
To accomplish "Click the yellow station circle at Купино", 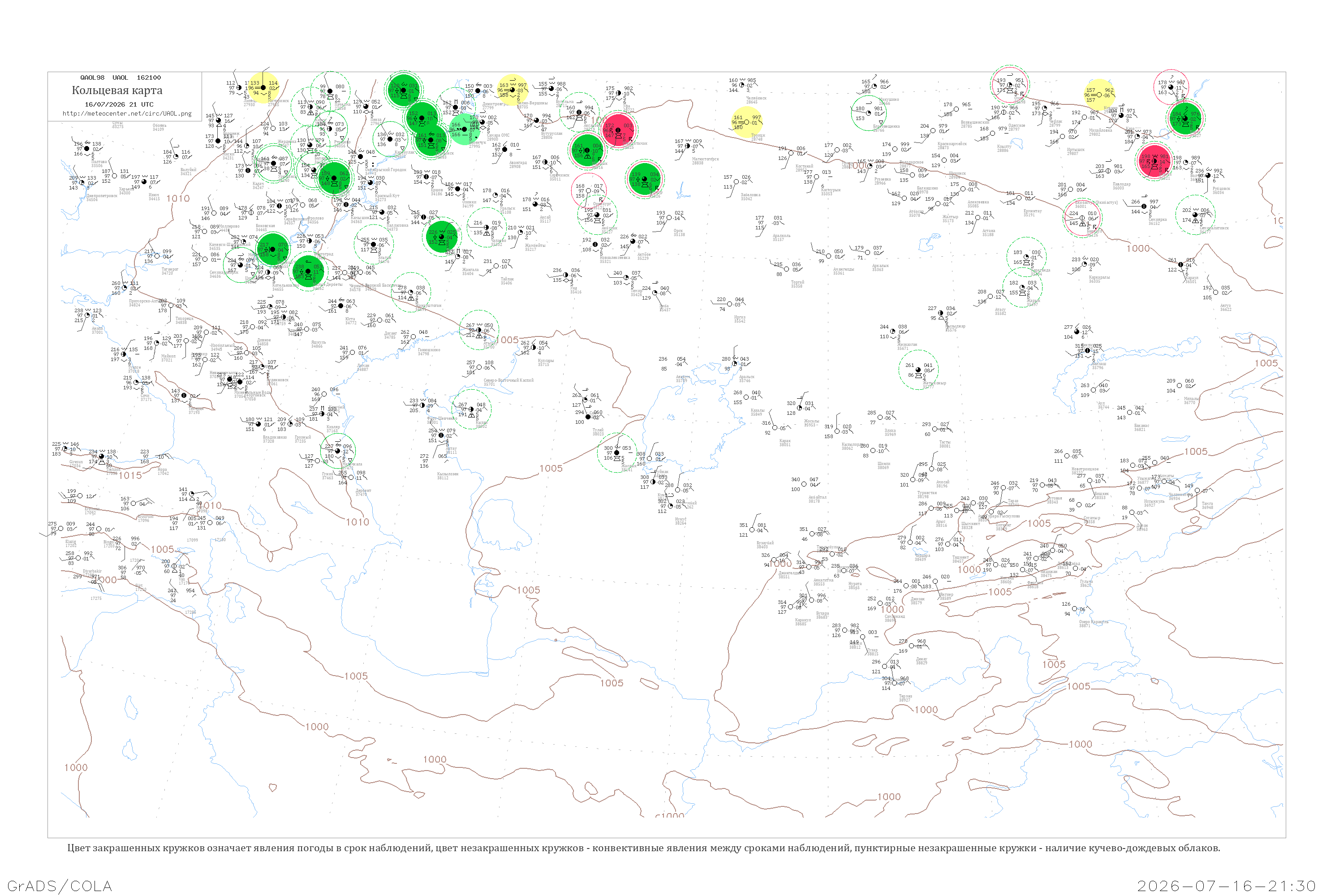I will click(x=1099, y=94).
